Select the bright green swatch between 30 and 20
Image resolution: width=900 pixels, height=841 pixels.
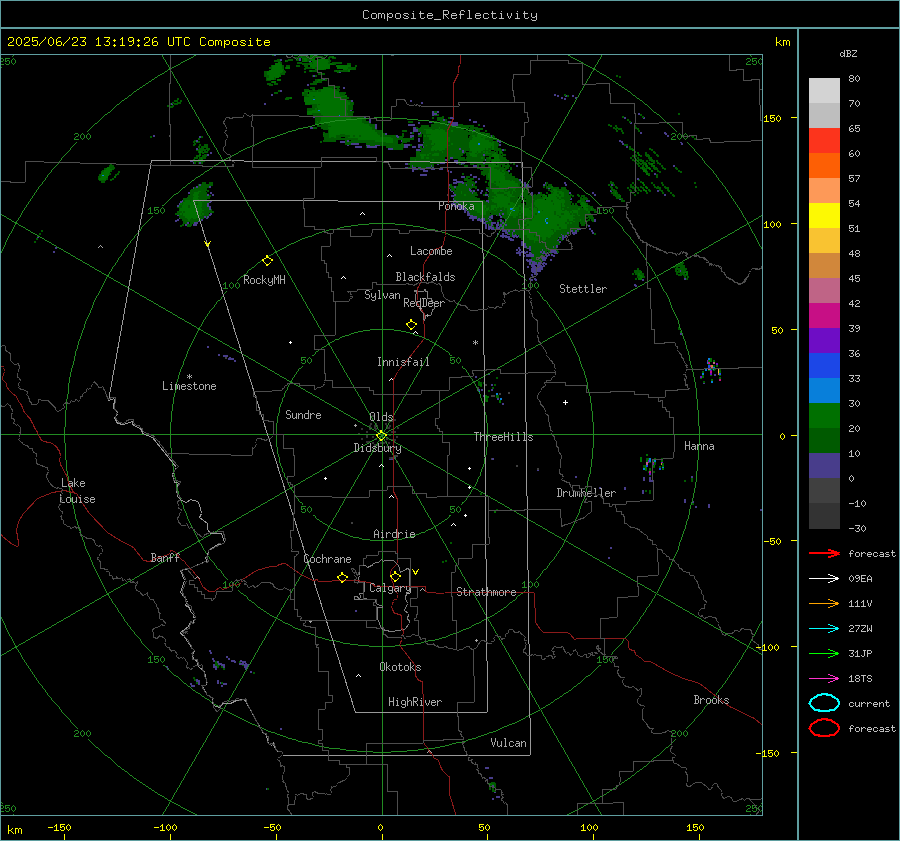click(x=824, y=416)
